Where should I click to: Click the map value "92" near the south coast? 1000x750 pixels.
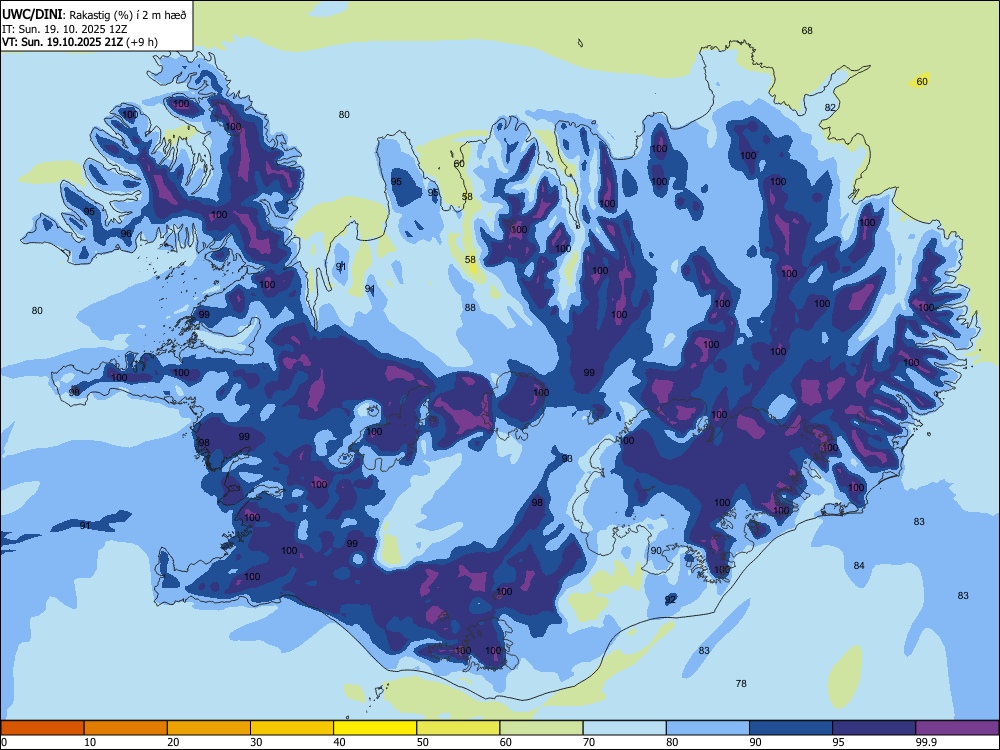tap(670, 599)
